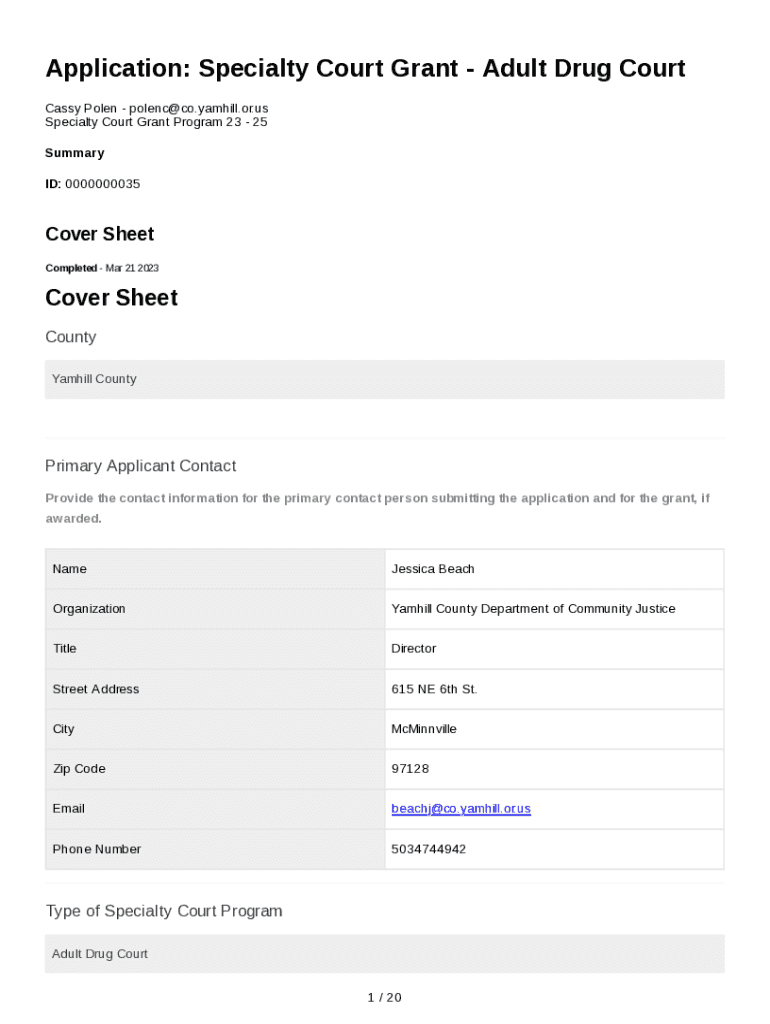Click the beachj@co.yamhill.or.us email link
The image size is (770, 1024).
(x=461, y=809)
